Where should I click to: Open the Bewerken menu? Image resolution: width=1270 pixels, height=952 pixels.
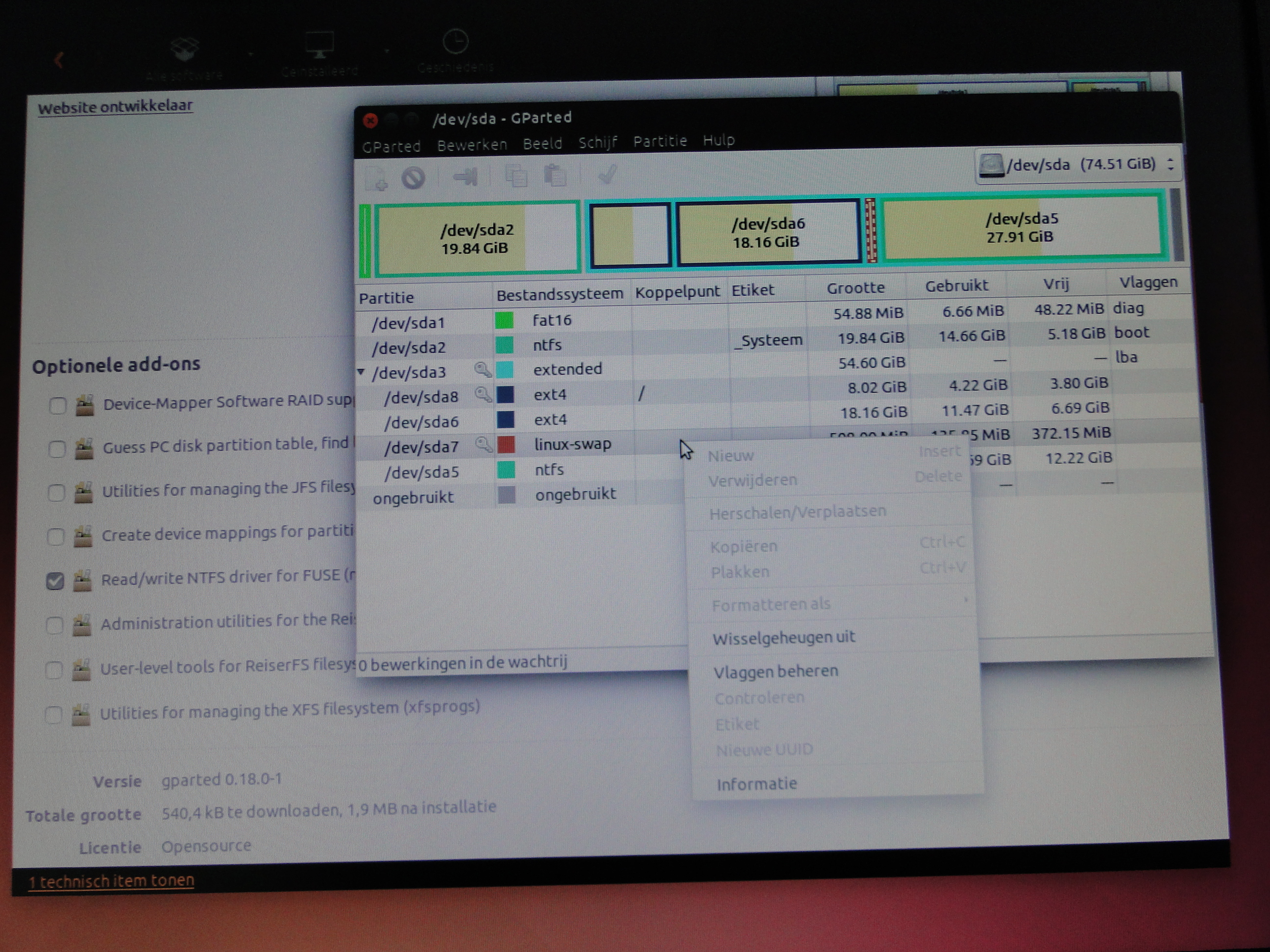pyautogui.click(x=472, y=145)
